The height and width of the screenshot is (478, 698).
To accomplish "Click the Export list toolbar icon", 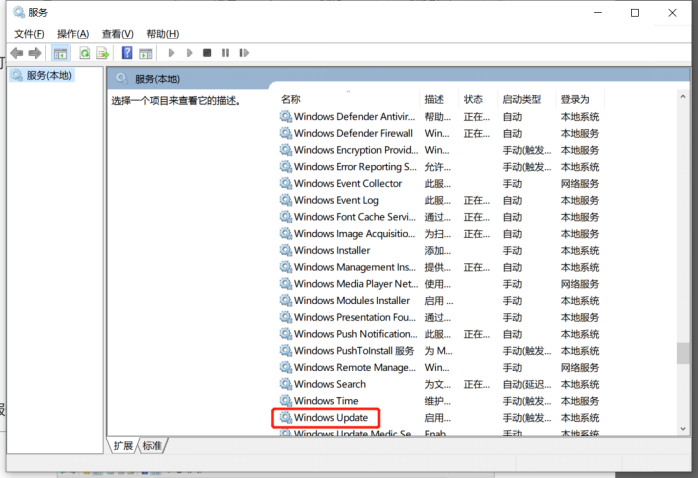I will click(102, 53).
